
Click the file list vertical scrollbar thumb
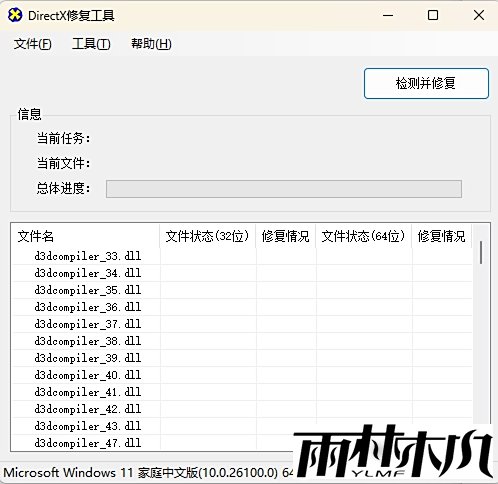click(481, 253)
